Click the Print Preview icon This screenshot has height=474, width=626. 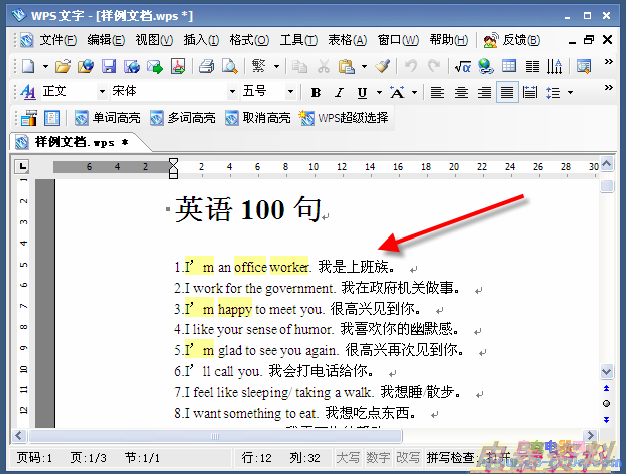tap(229, 67)
